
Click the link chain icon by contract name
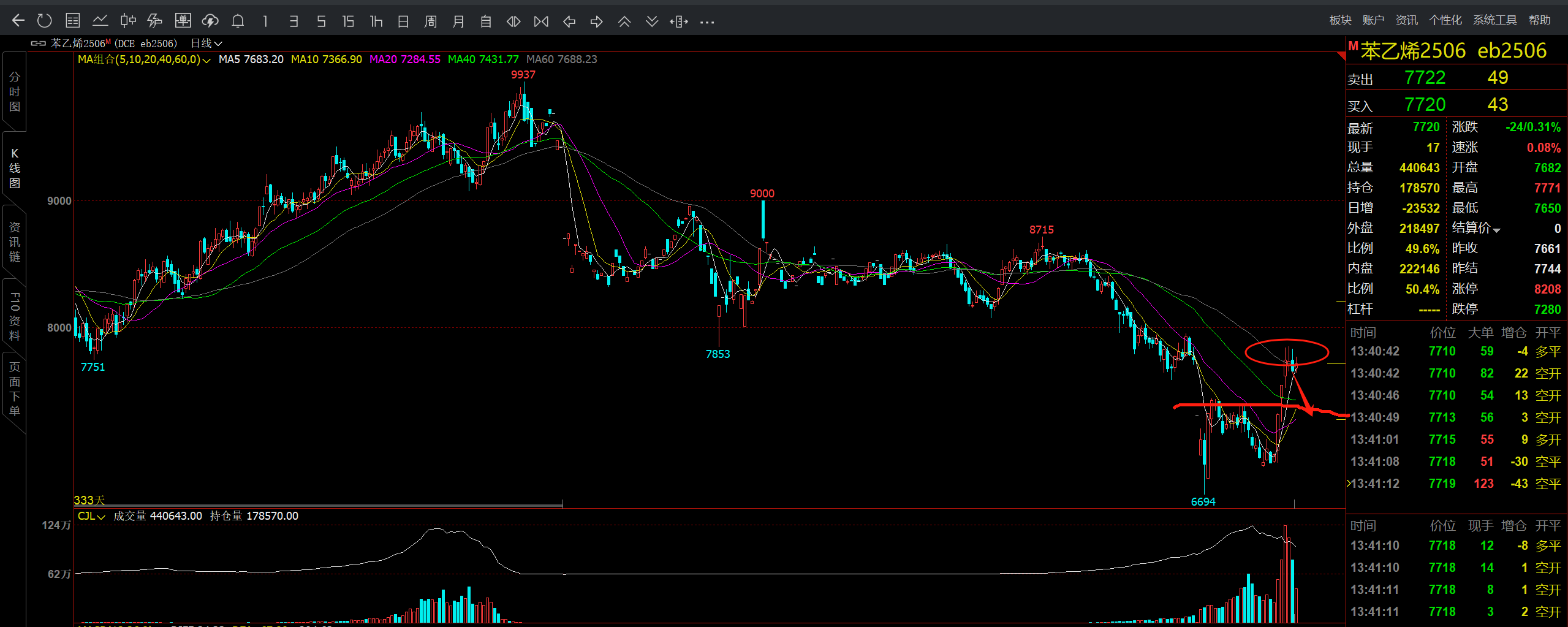point(39,43)
